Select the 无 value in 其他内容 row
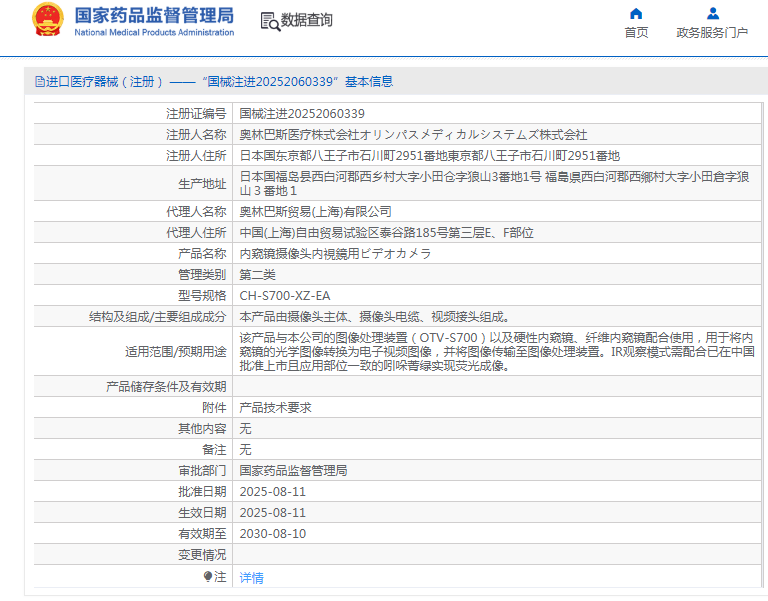 [245, 429]
